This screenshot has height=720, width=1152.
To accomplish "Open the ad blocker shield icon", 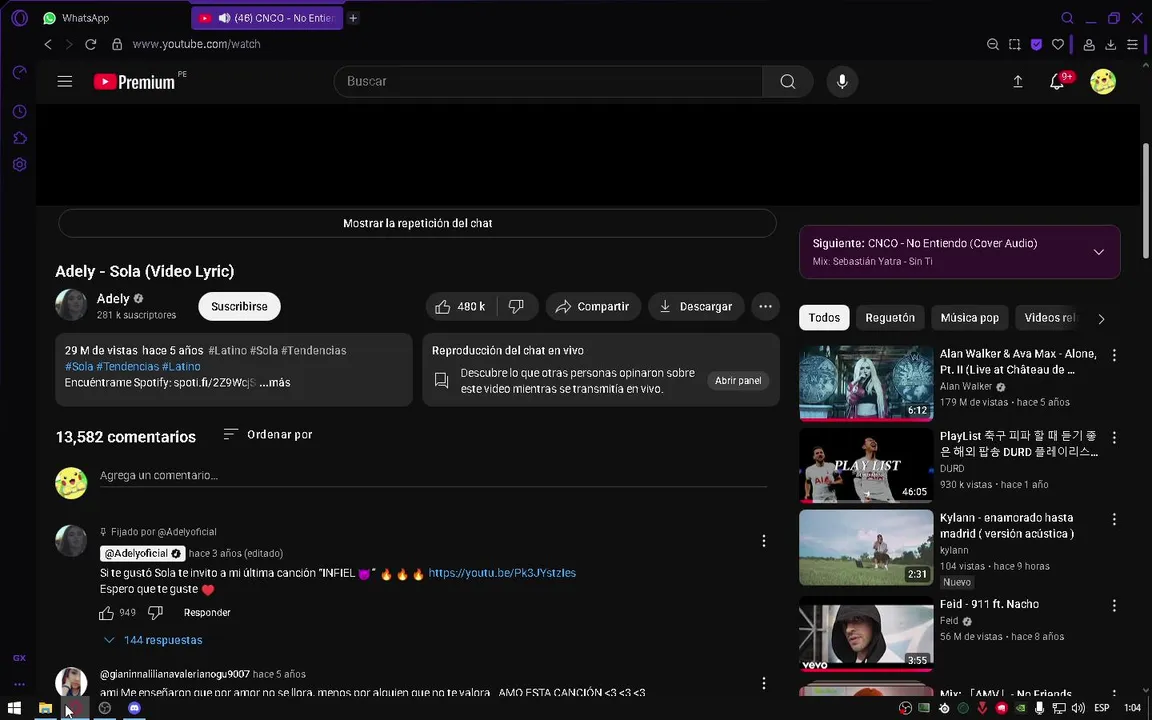I will (1036, 44).
